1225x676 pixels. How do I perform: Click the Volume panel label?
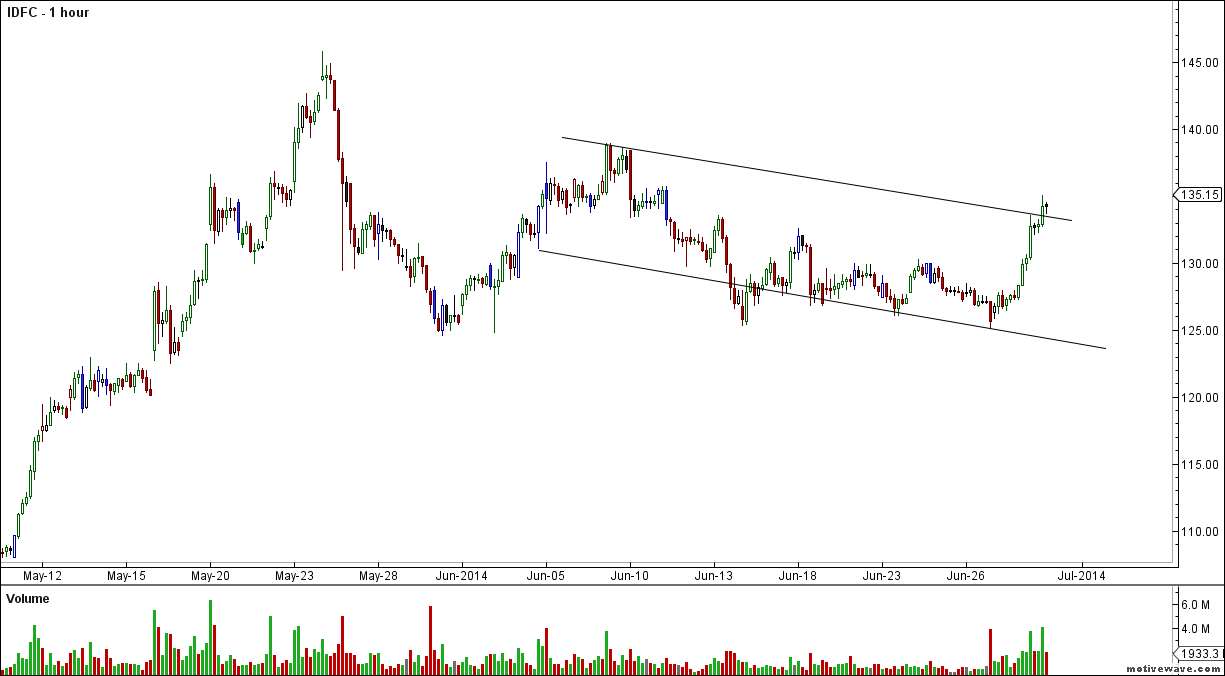(x=28, y=599)
